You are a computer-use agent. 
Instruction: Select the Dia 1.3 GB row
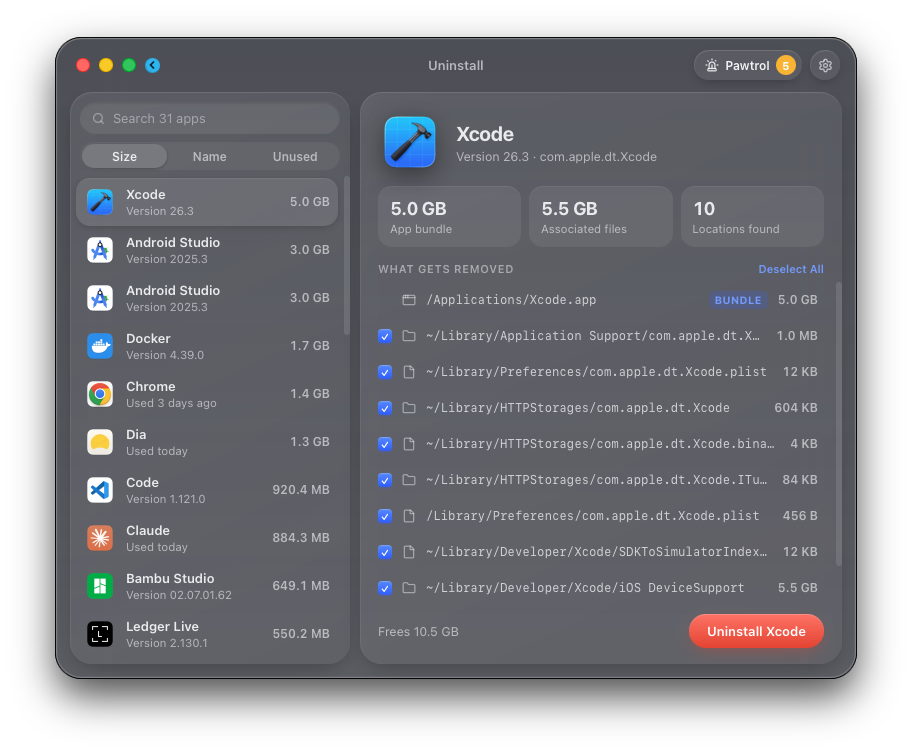[x=207, y=442]
